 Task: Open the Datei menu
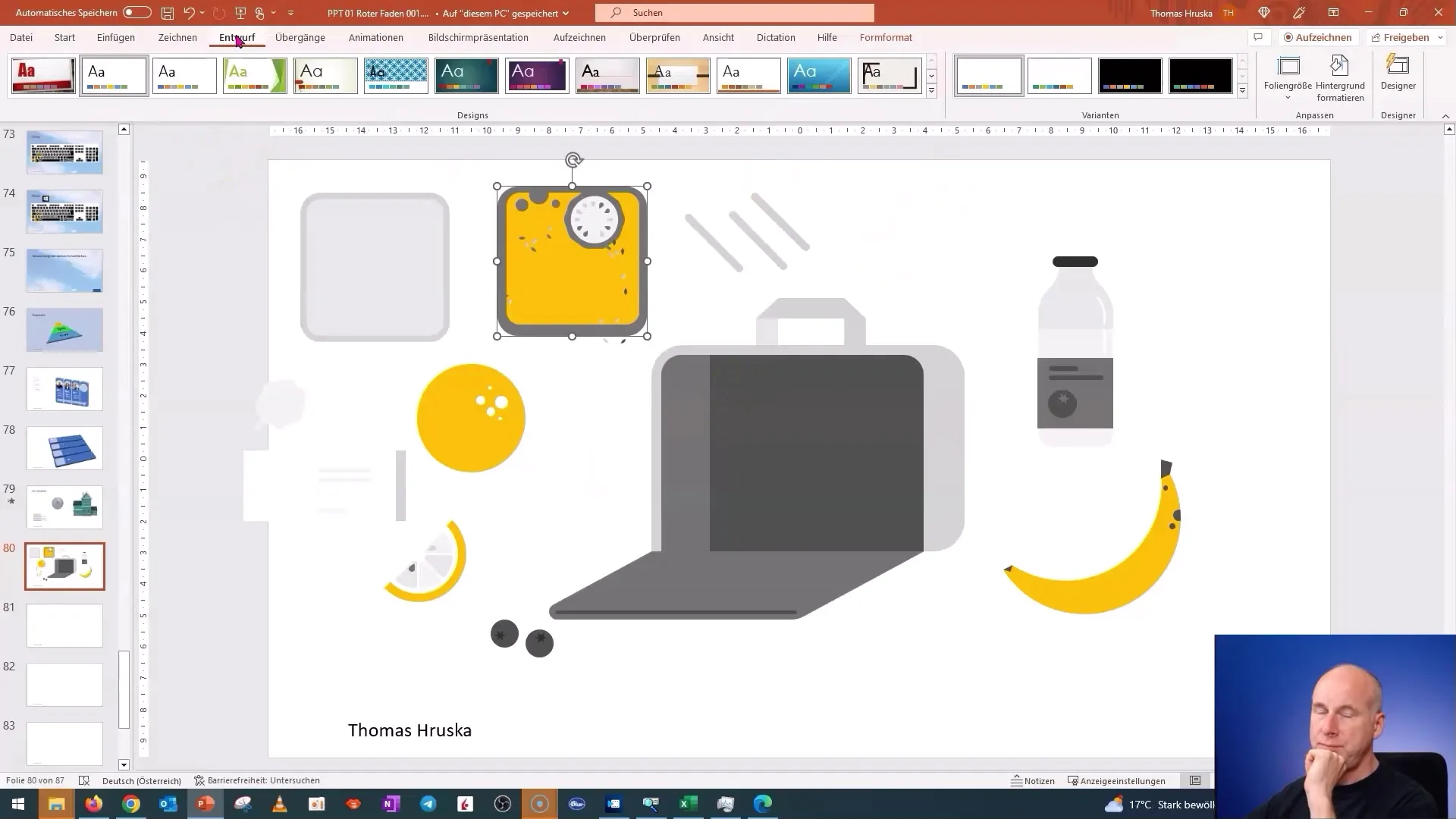(21, 37)
